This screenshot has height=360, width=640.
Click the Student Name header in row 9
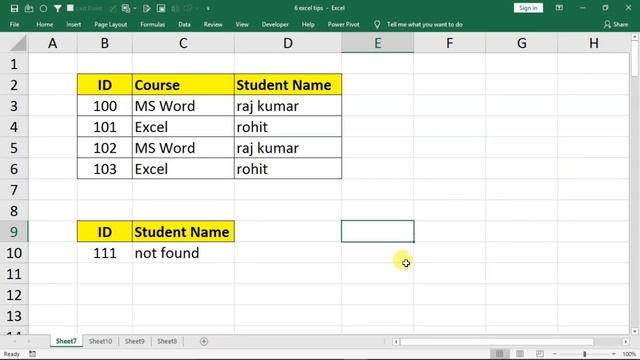(183, 232)
